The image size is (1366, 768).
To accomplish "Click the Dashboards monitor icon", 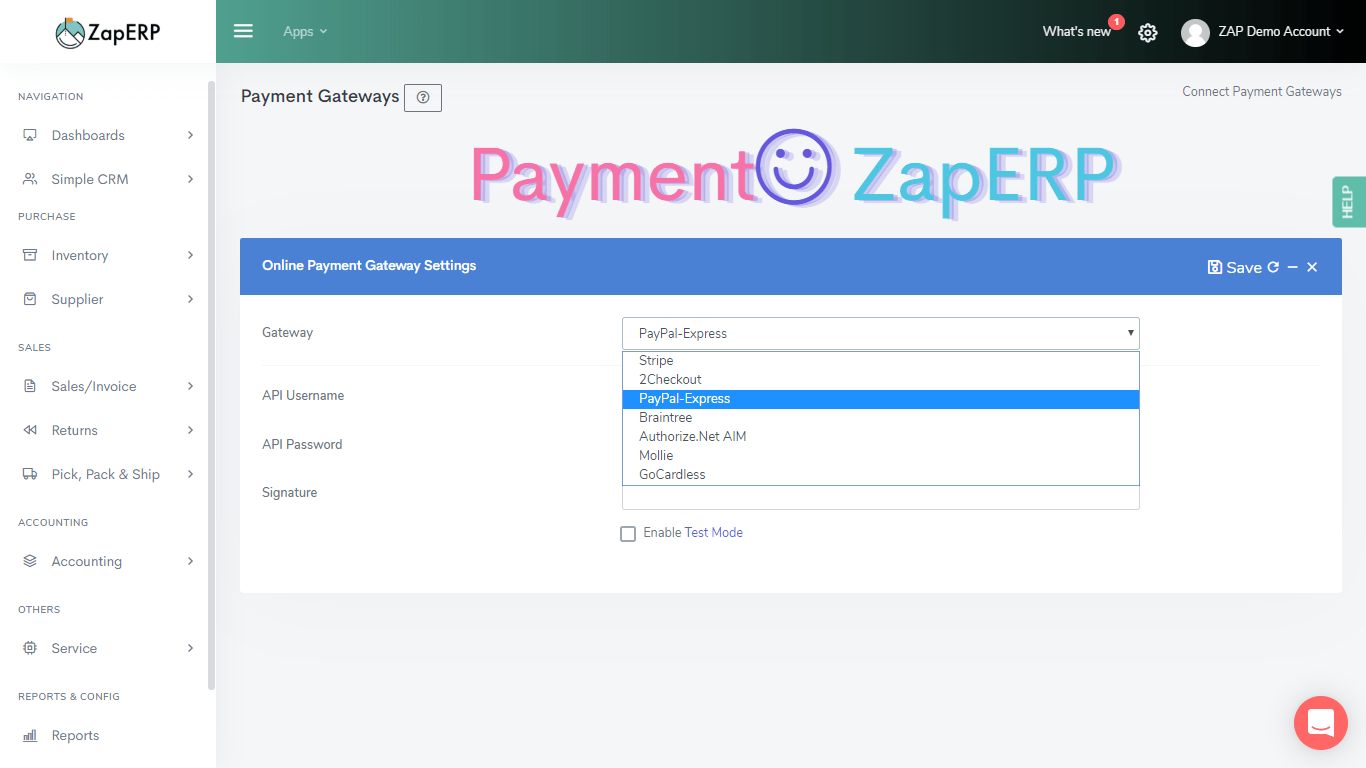I will pos(30,135).
